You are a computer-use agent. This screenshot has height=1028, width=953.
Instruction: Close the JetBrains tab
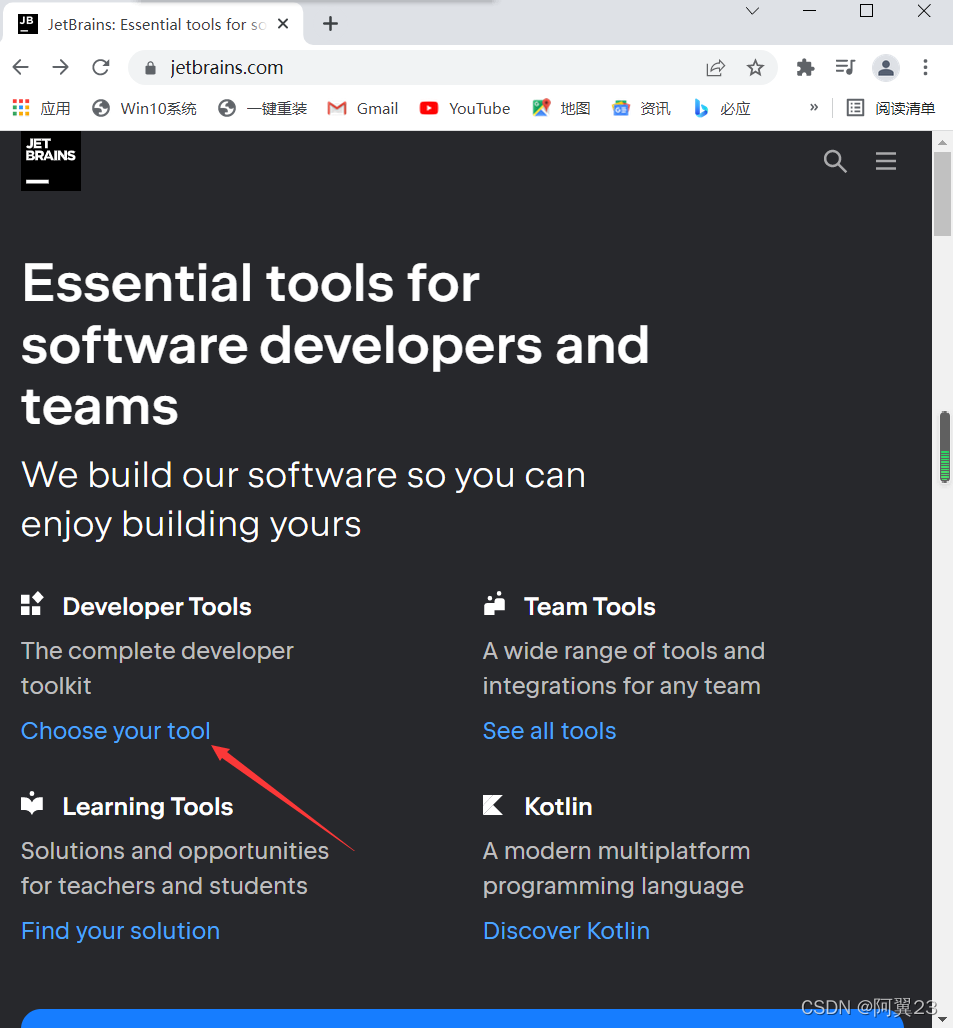283,24
